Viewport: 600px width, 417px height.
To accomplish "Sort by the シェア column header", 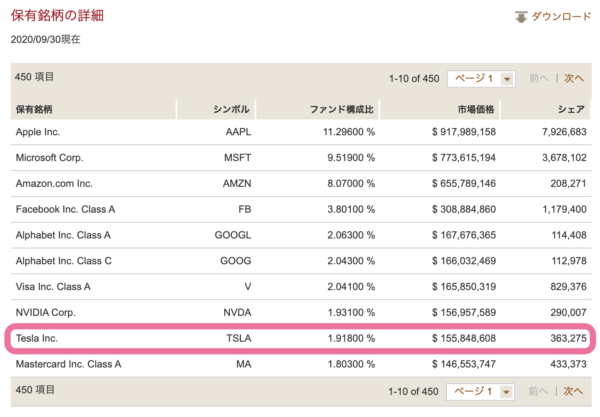I will pos(571,109).
